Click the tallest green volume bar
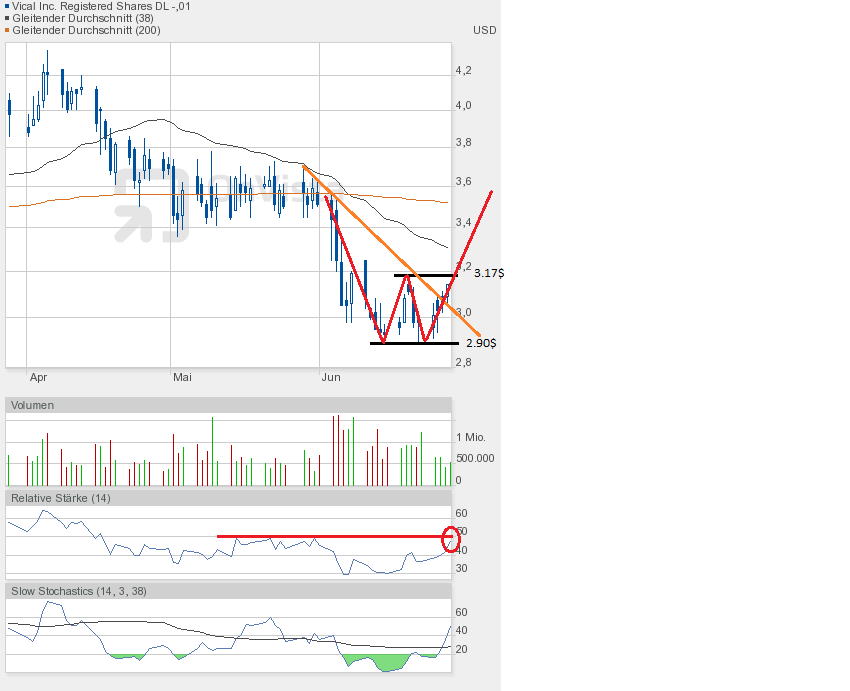Image resolution: width=850 pixels, height=691 pixels. coord(213,451)
